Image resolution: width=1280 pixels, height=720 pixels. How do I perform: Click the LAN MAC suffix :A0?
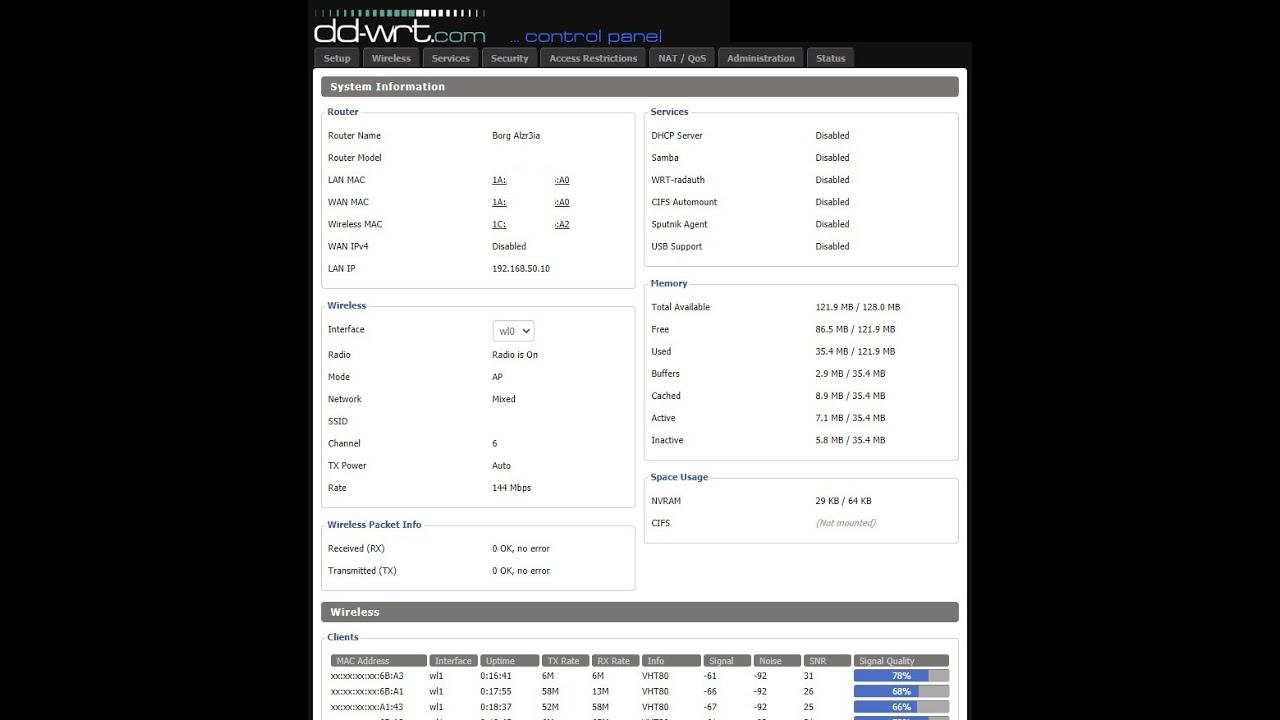point(562,180)
